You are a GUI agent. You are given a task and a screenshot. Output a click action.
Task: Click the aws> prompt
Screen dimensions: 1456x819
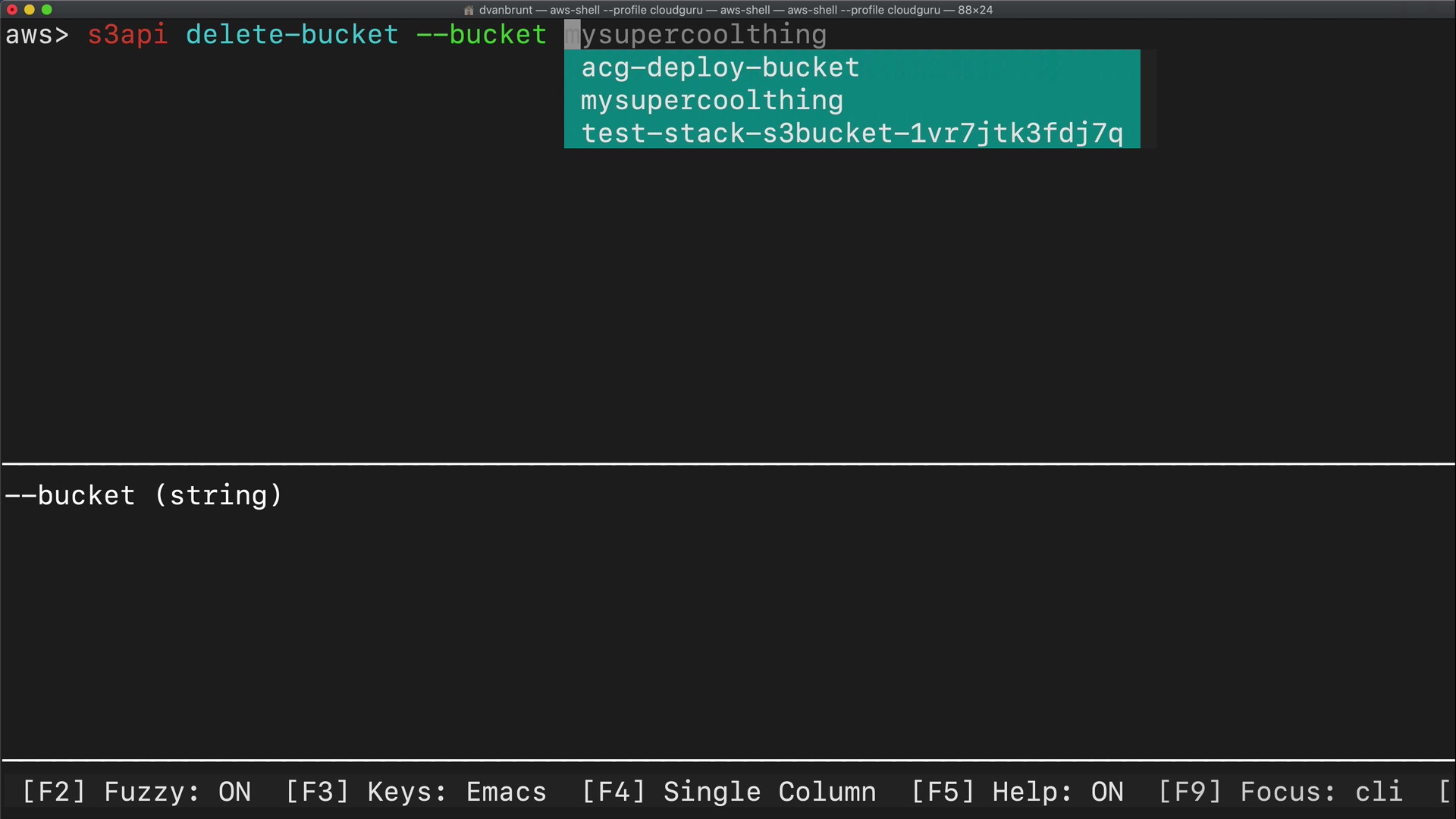tap(36, 35)
